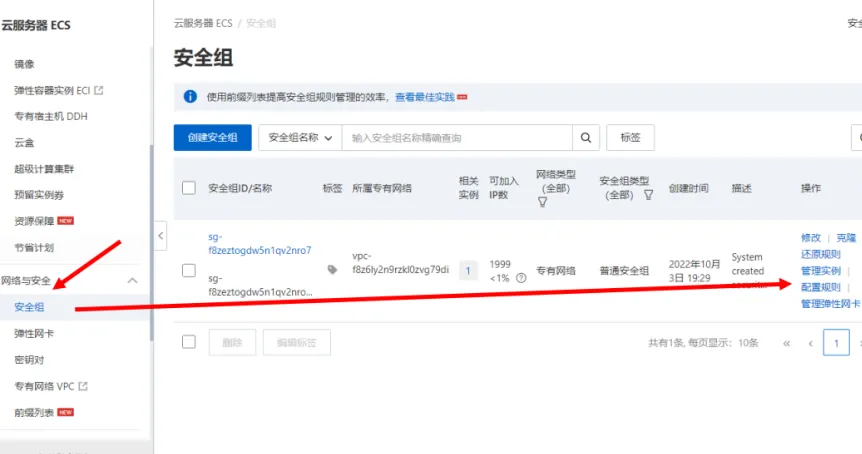862x454 pixels.
Task: Collapse the 网络与安全 section
Action: [132, 281]
